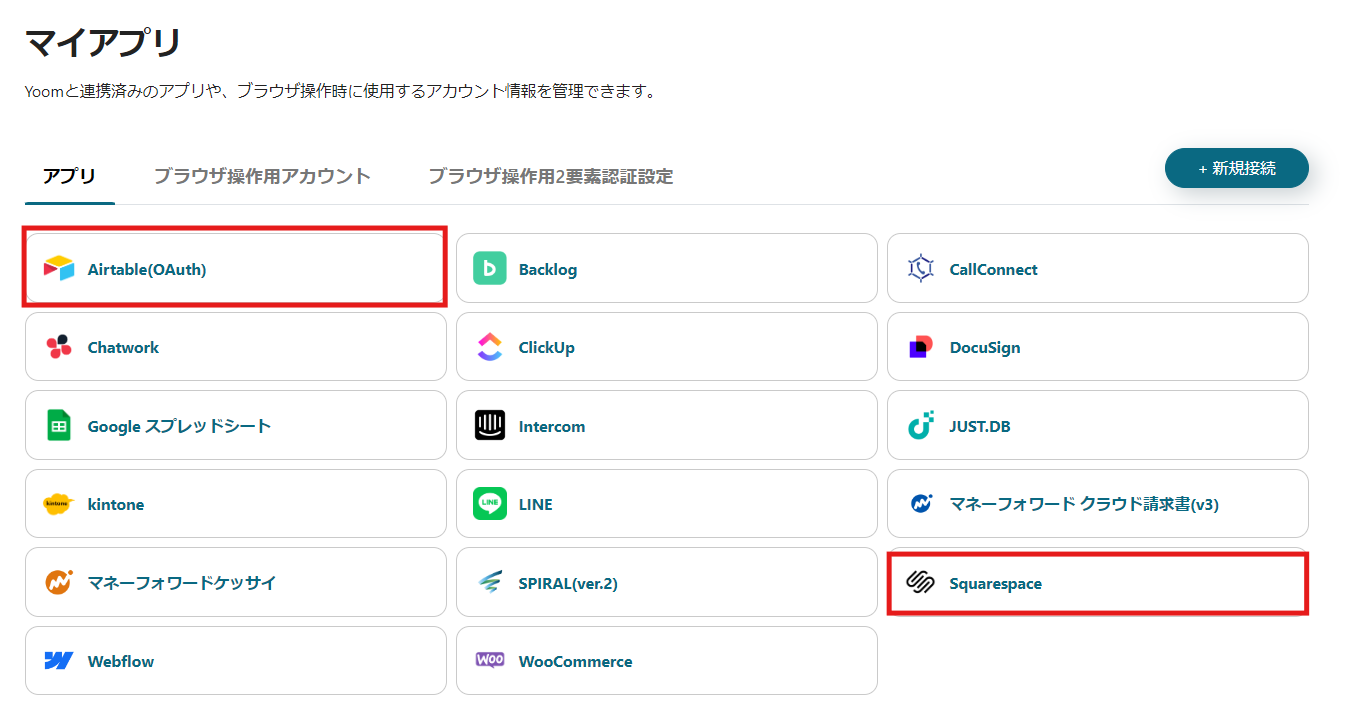1350x727 pixels.
Task: Click the DocuSign logo icon
Action: [x=920, y=347]
